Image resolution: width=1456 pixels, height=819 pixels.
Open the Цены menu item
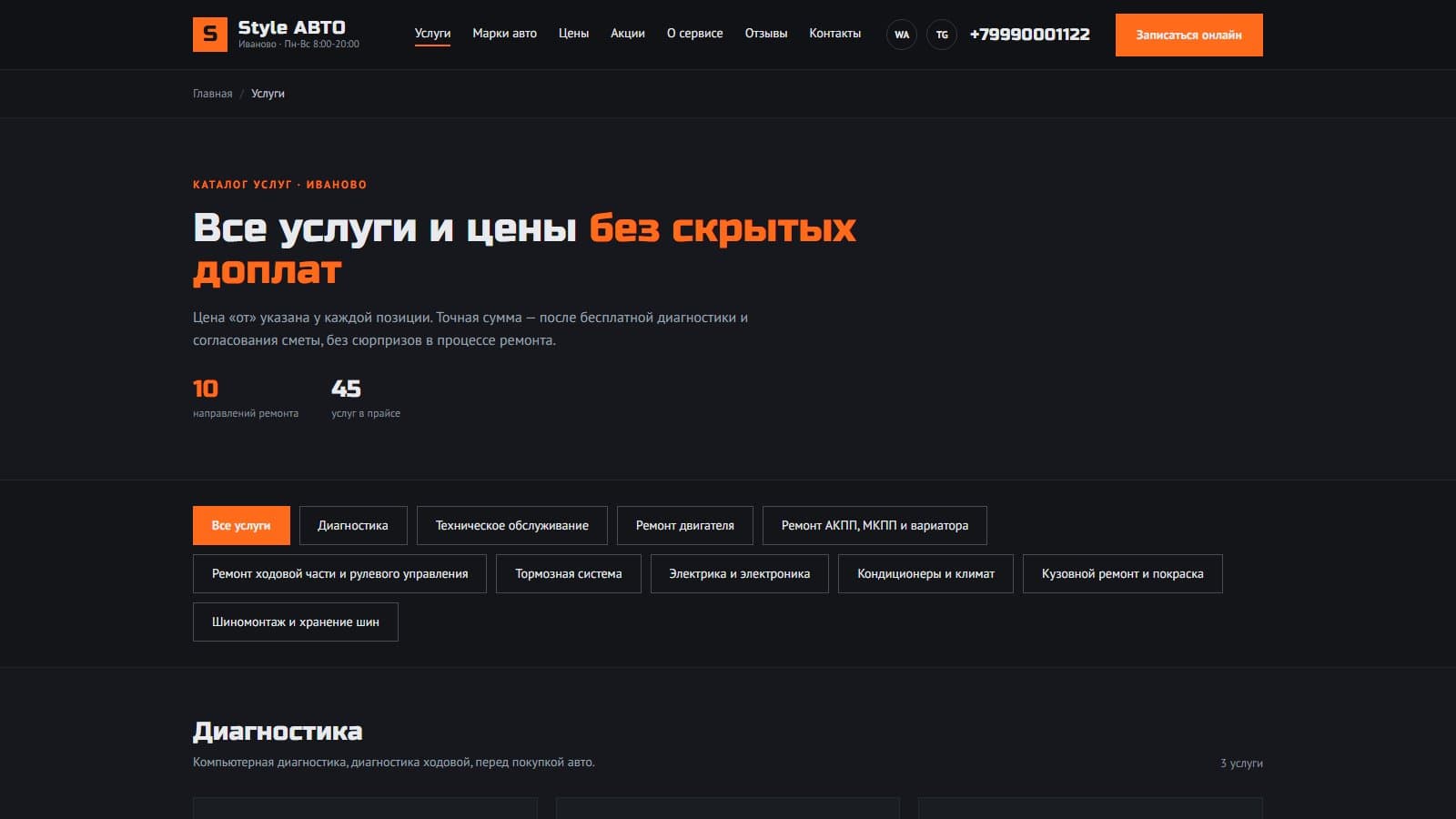(x=573, y=34)
